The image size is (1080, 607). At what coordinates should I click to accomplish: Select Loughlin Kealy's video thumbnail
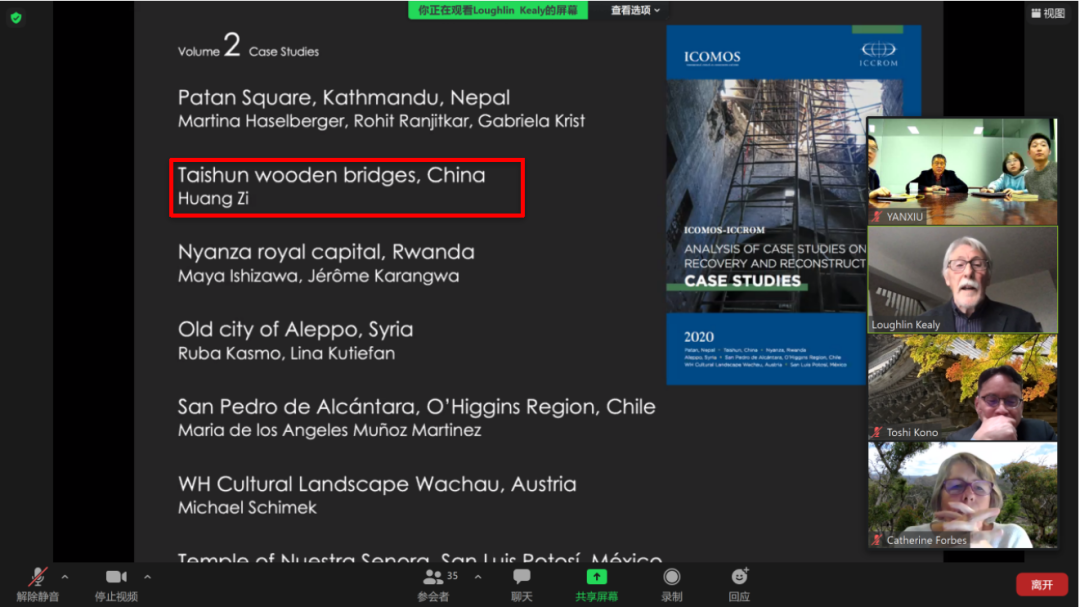962,280
